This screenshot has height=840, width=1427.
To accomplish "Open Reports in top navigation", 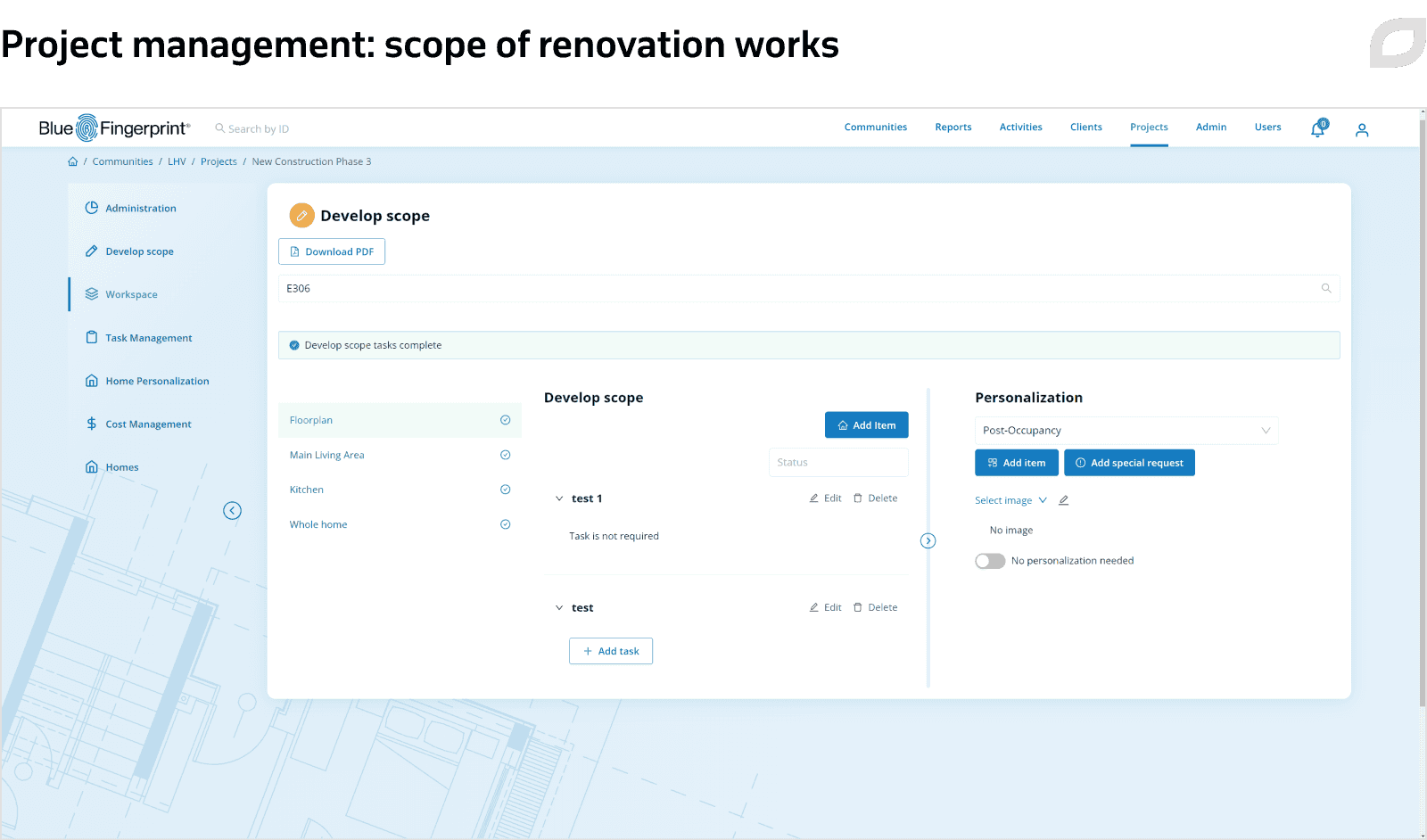I will [x=953, y=128].
